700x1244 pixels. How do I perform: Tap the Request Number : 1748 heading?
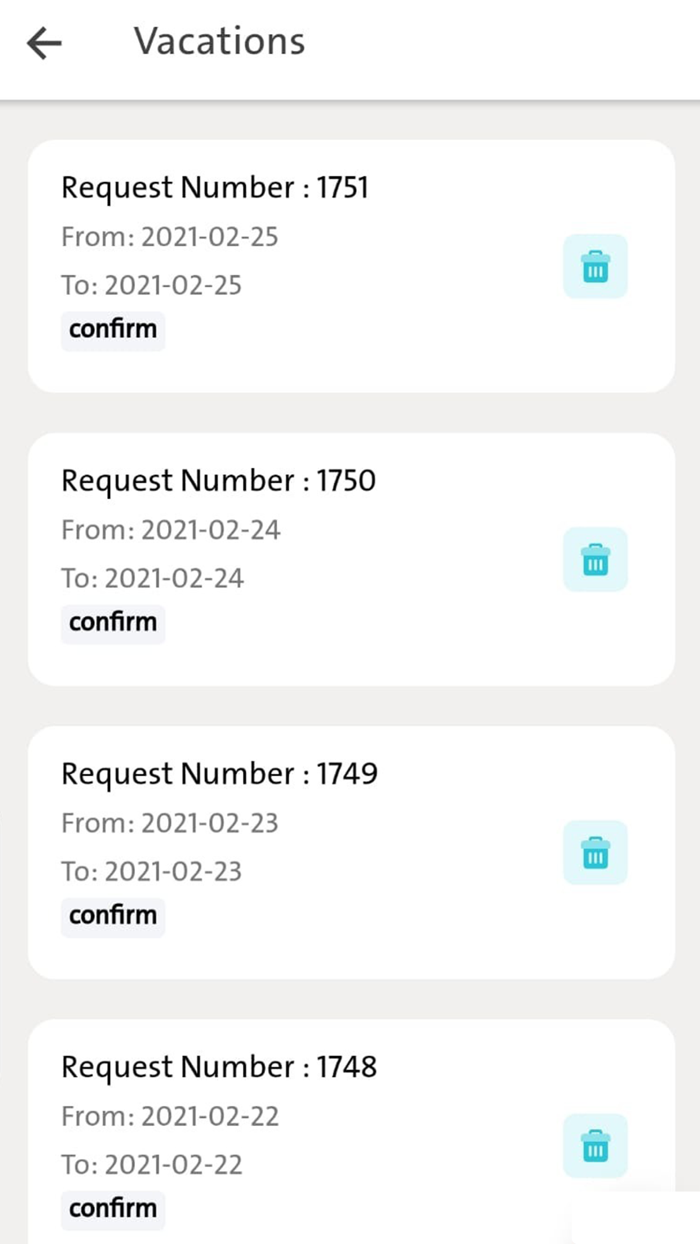coord(219,1066)
